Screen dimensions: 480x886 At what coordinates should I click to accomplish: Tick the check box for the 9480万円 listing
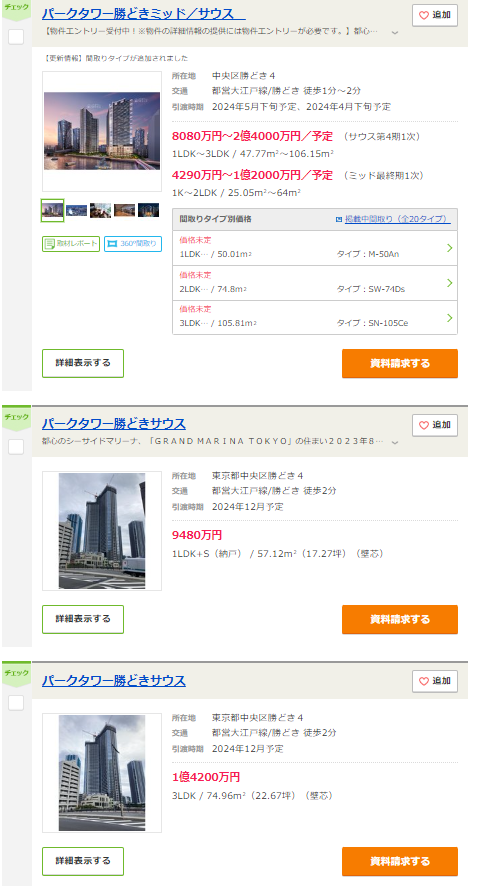pos(16,447)
